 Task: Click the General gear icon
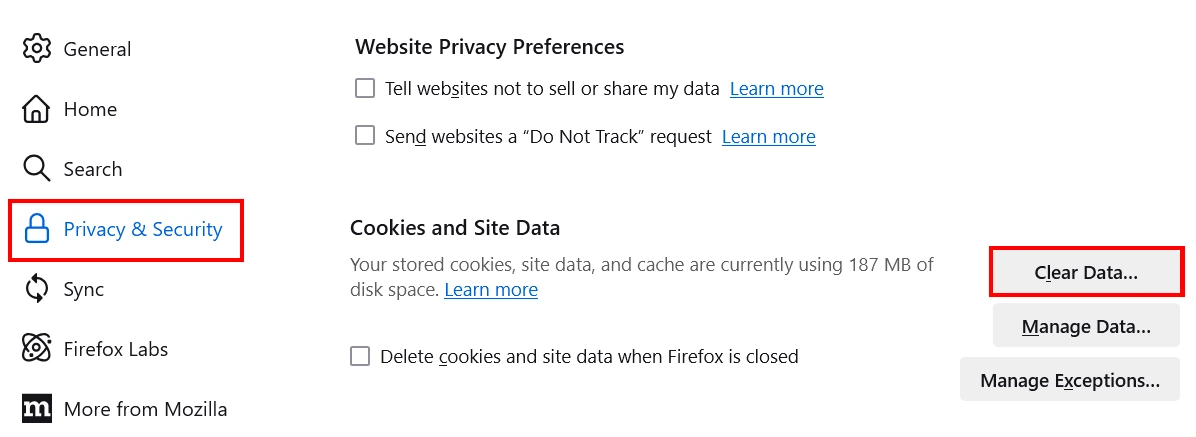pos(37,49)
